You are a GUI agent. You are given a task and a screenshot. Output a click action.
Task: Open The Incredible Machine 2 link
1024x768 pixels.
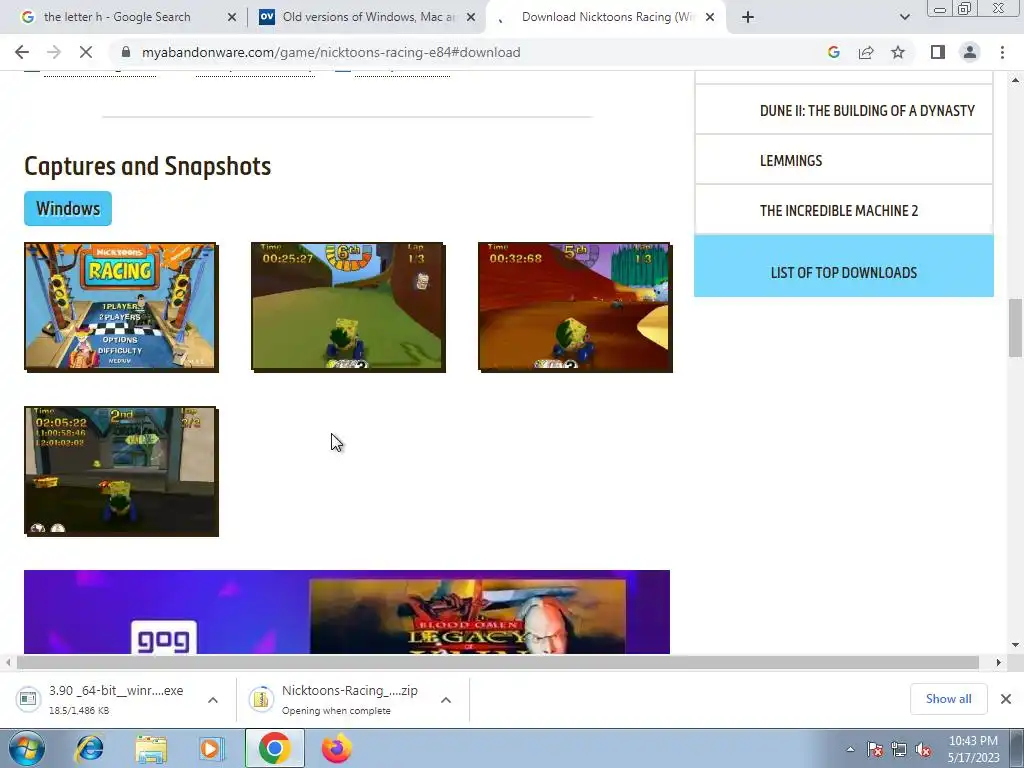point(839,210)
